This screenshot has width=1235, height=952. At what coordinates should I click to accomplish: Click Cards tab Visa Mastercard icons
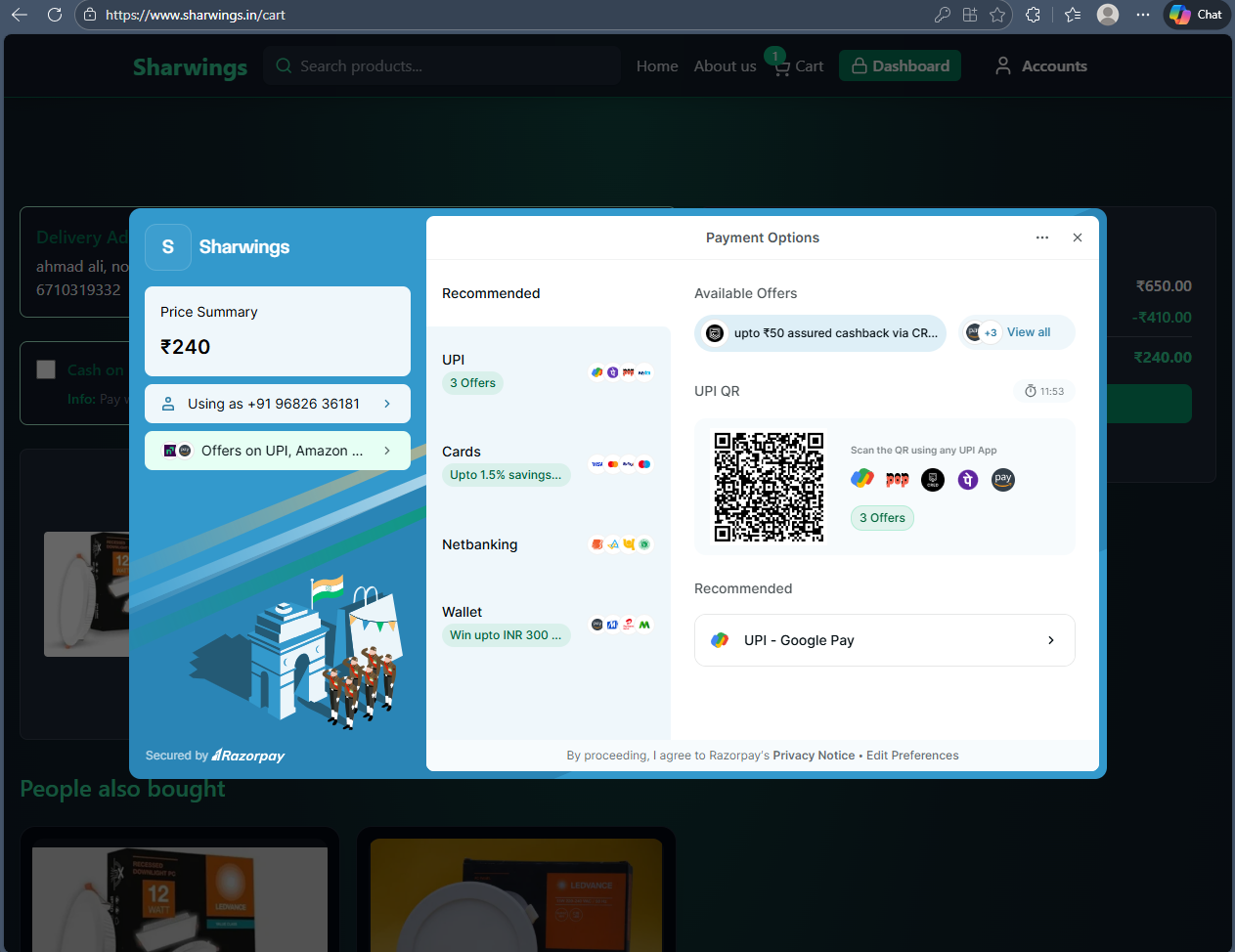coord(621,464)
